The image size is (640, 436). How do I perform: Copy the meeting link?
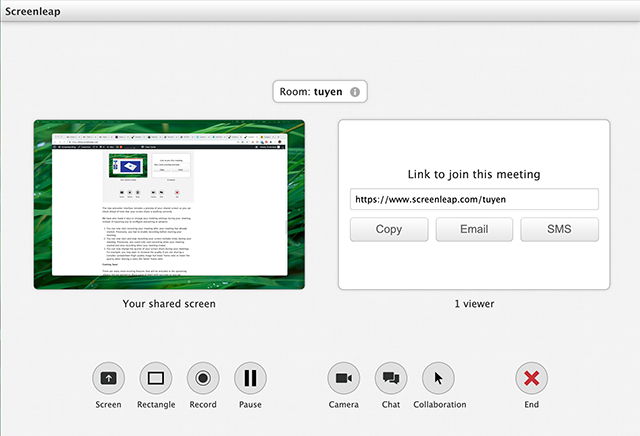pos(389,229)
